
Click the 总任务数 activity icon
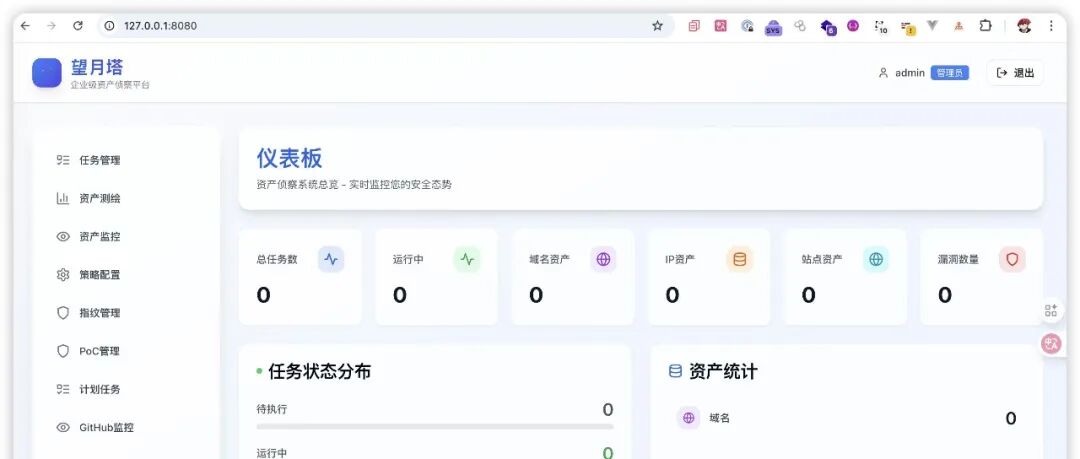pyautogui.click(x=331, y=260)
